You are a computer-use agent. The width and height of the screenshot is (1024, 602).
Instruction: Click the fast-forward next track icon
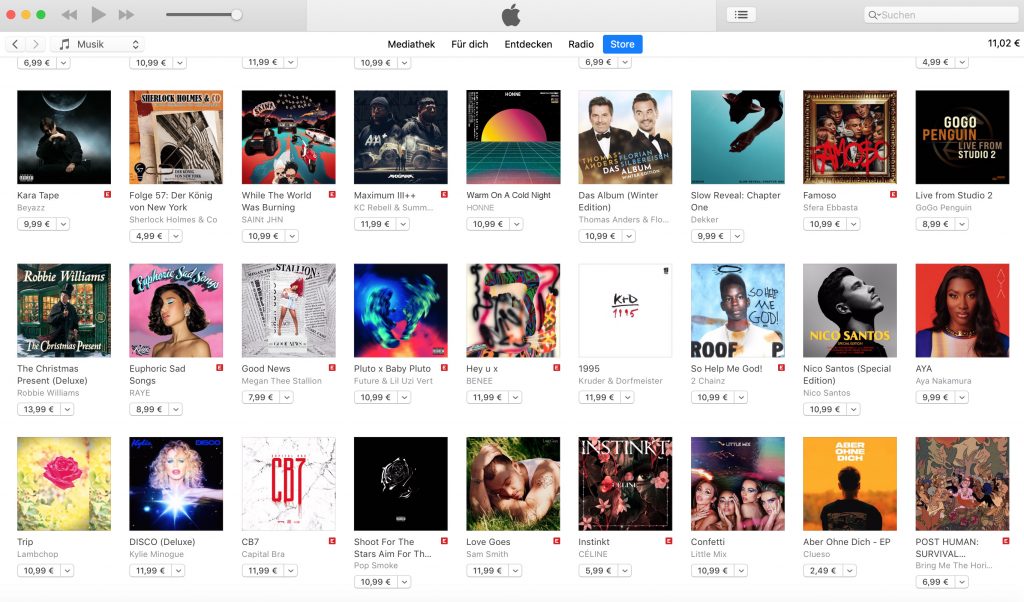point(127,14)
